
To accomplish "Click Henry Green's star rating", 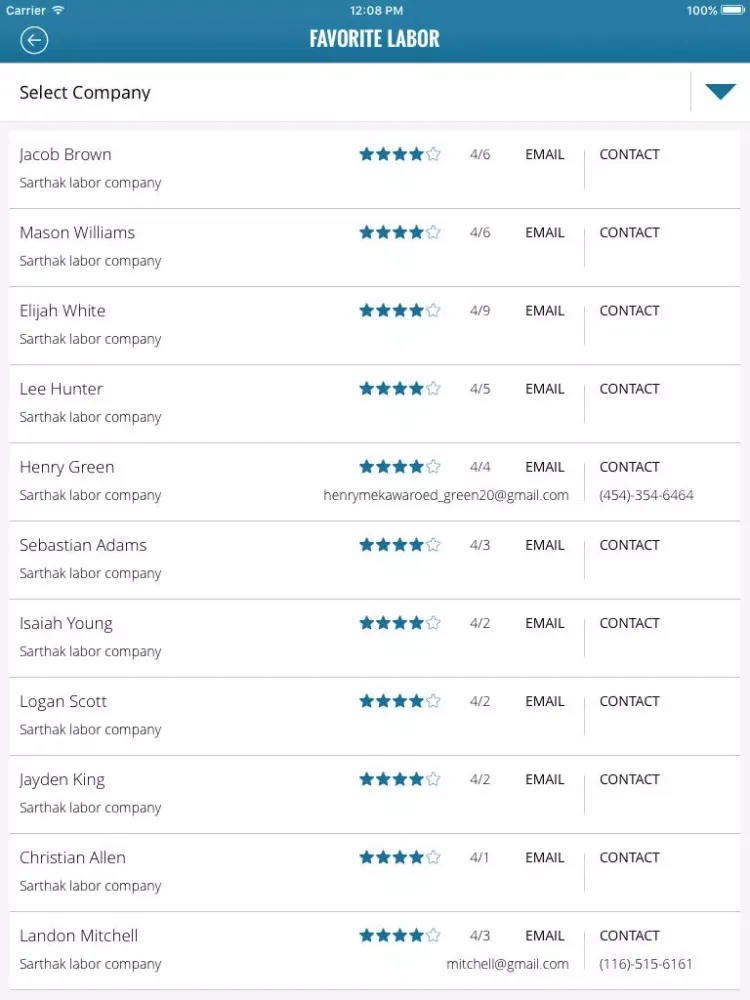I will click(x=400, y=467).
